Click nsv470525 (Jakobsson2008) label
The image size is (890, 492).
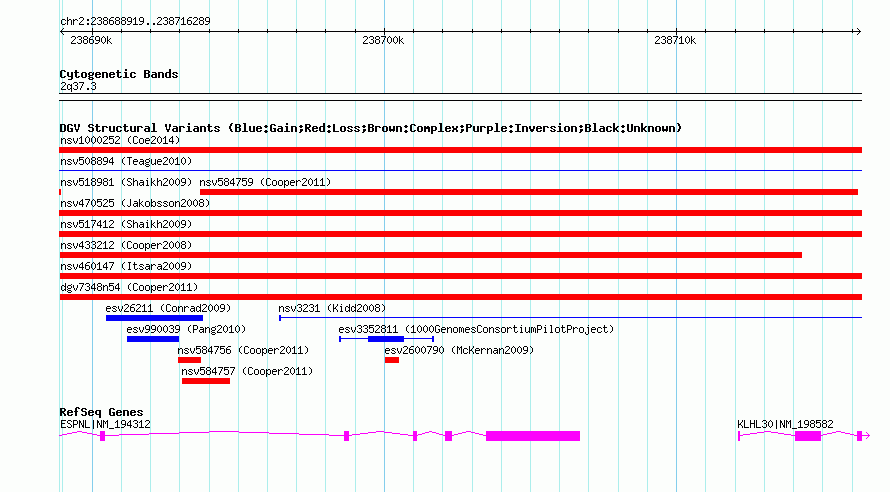135,203
